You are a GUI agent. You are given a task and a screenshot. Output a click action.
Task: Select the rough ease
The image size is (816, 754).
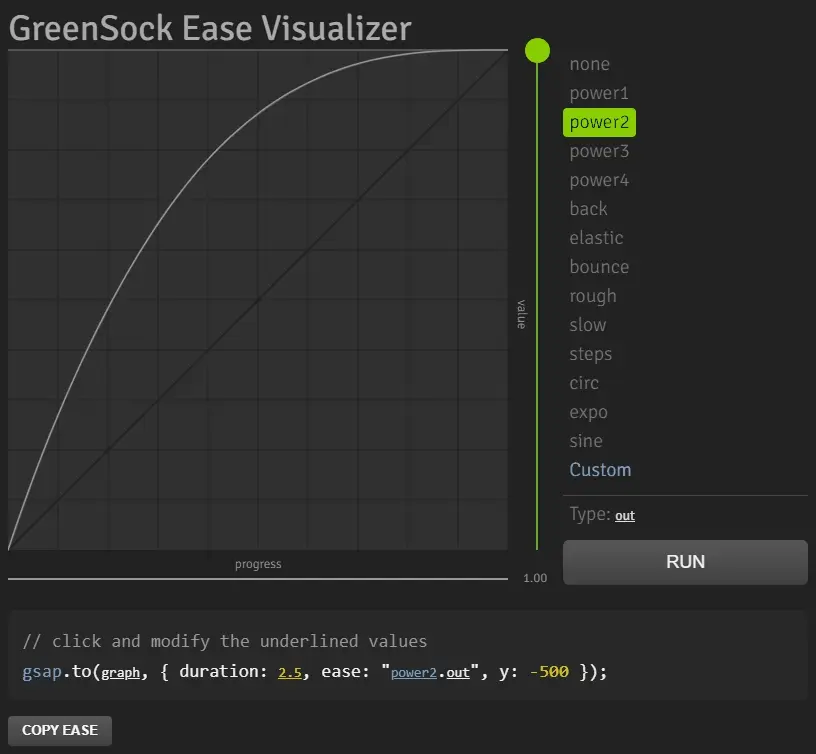pos(593,296)
